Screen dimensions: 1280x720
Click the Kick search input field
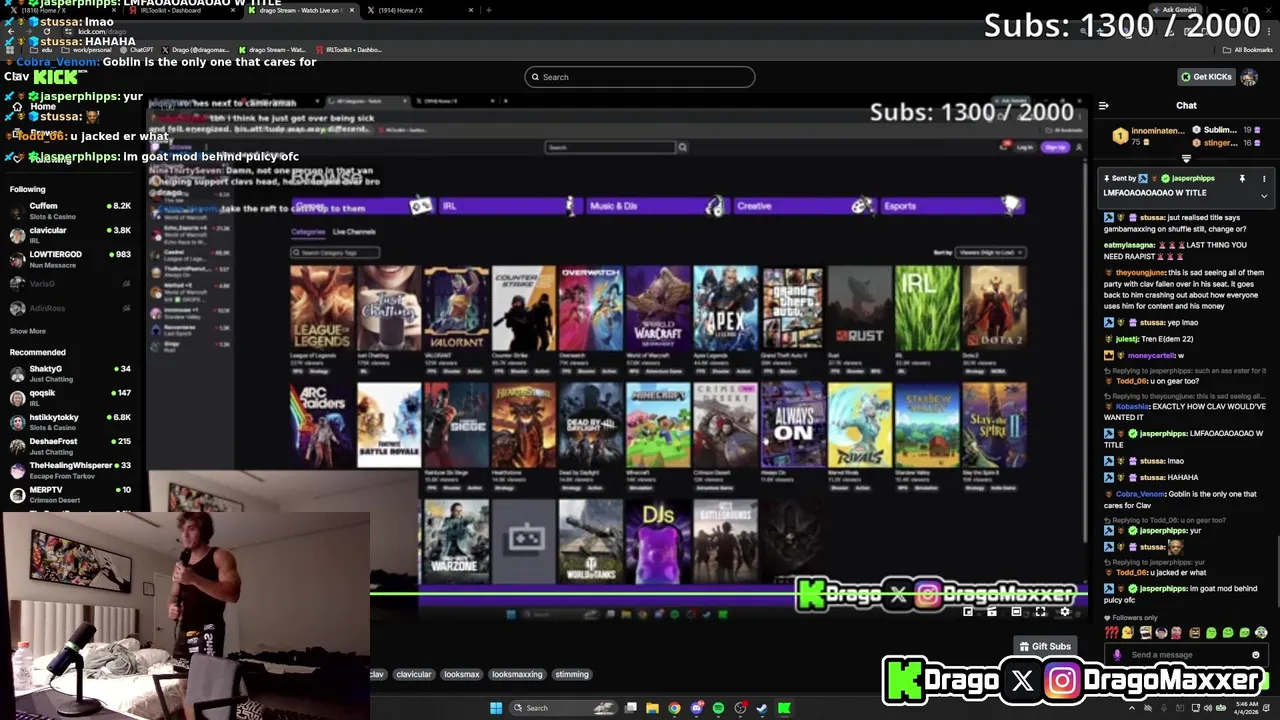tap(640, 77)
